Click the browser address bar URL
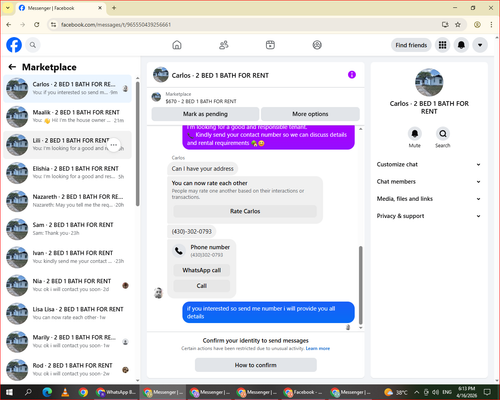Screen dimensions: 500x400 (x=116, y=25)
